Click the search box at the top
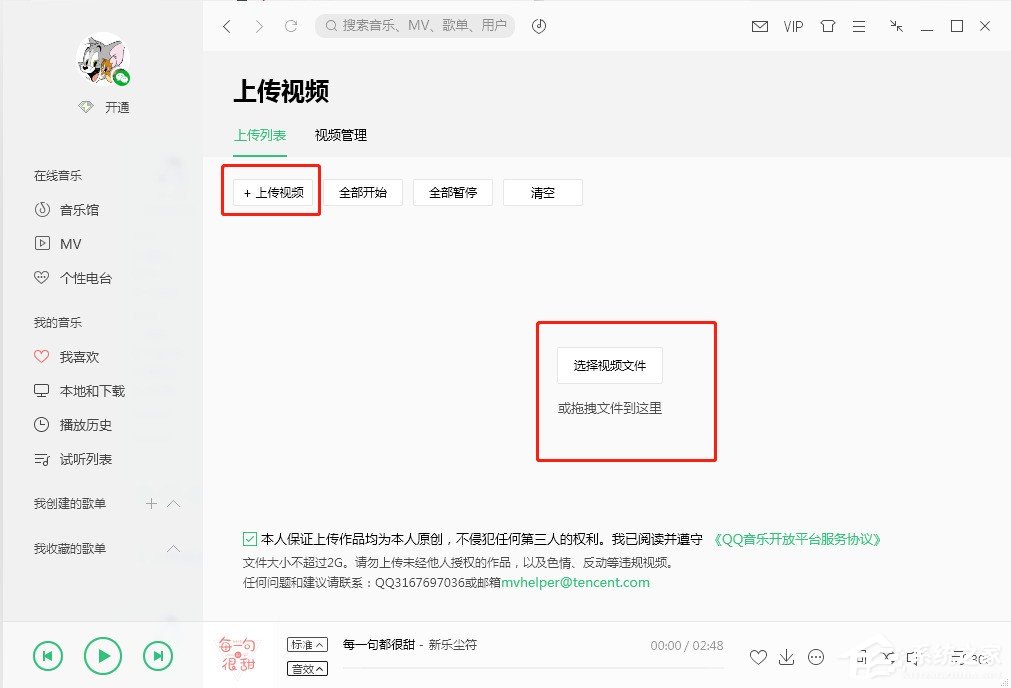This screenshot has width=1011, height=688. (x=414, y=26)
